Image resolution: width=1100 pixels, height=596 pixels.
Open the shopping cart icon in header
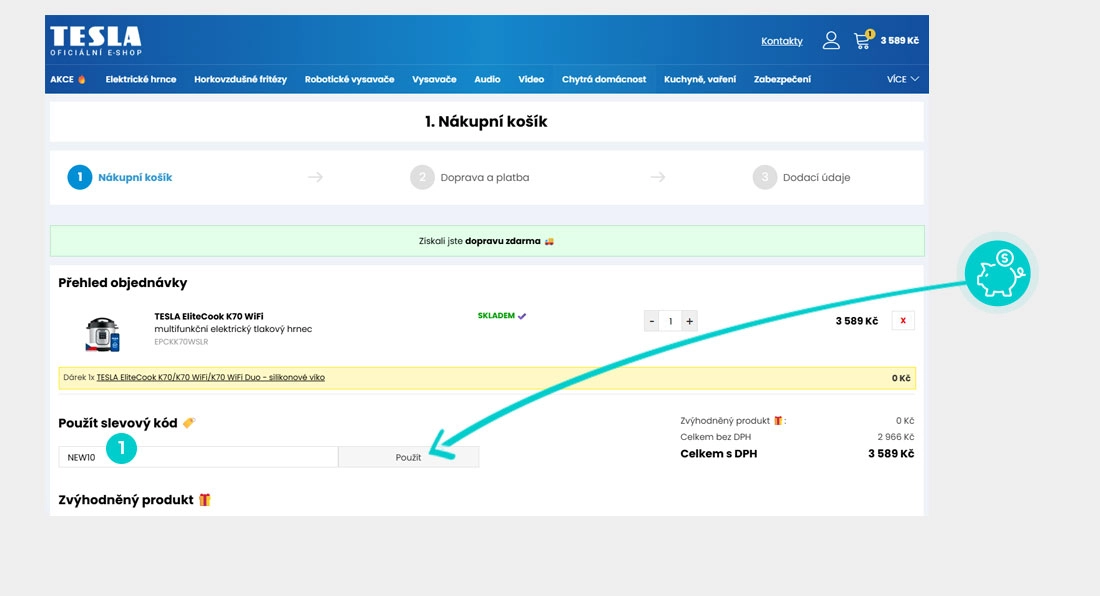click(x=864, y=40)
